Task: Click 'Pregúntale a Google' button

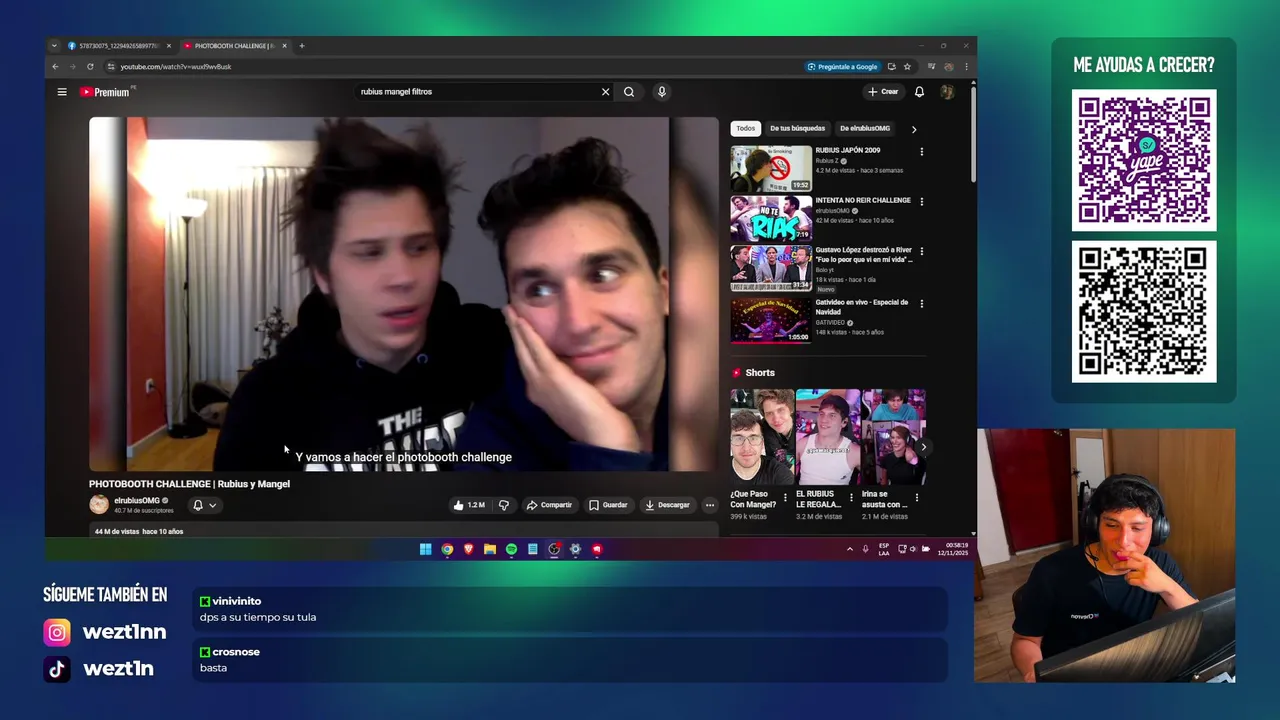Action: (842, 67)
